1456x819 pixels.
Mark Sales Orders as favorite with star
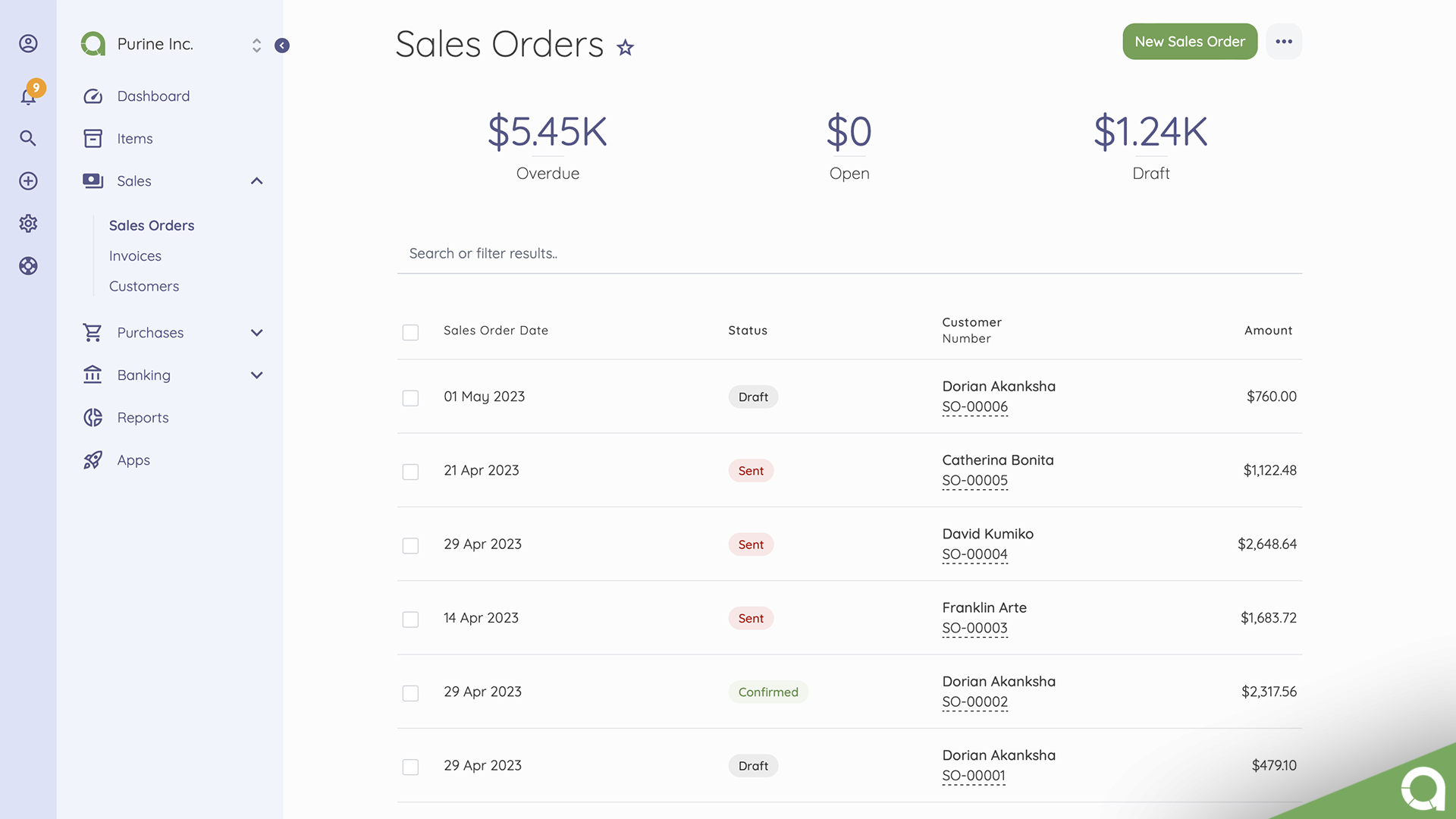pos(625,48)
